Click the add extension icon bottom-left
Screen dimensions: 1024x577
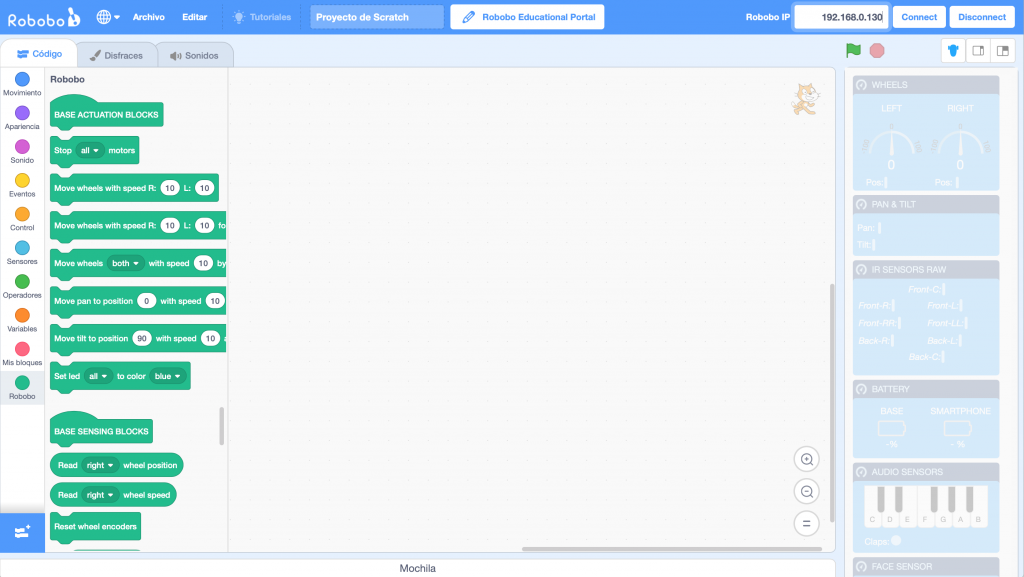(22, 533)
